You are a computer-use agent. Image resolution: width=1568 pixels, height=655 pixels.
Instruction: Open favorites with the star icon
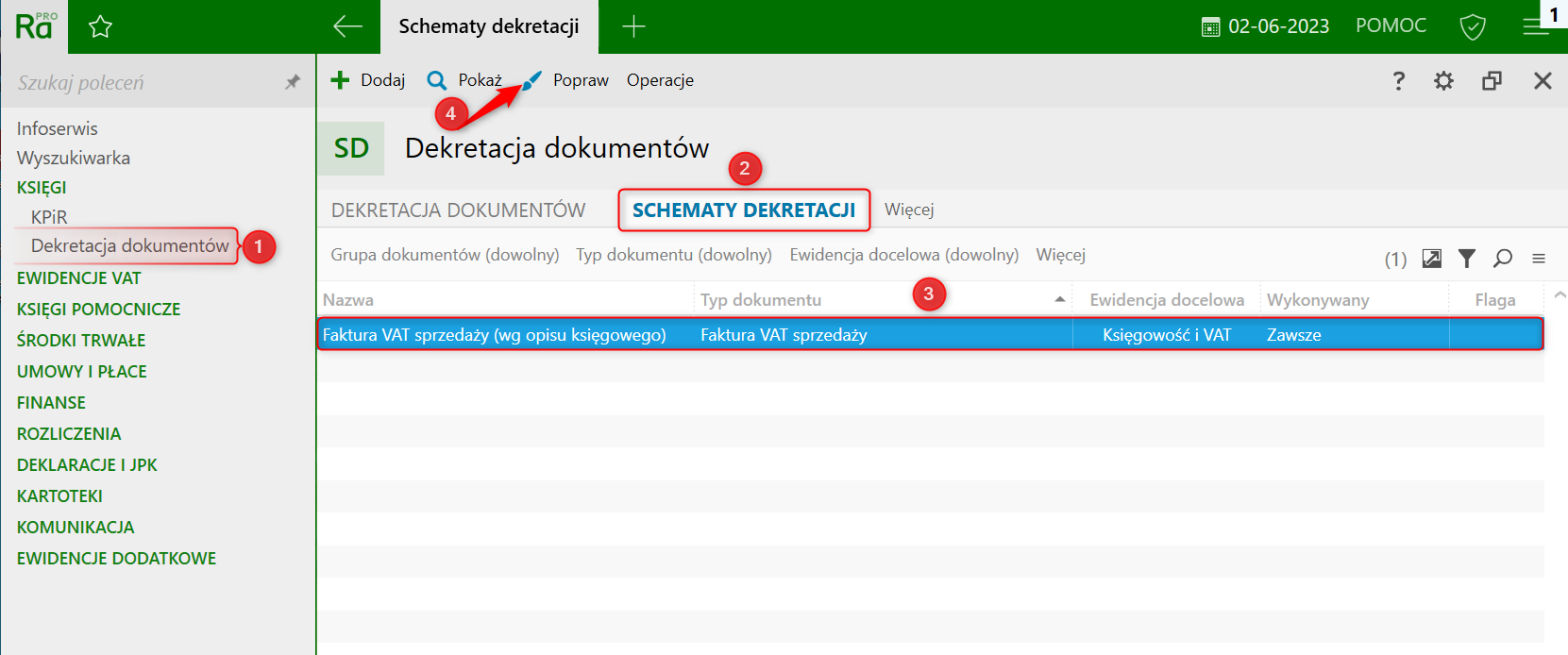point(100,26)
